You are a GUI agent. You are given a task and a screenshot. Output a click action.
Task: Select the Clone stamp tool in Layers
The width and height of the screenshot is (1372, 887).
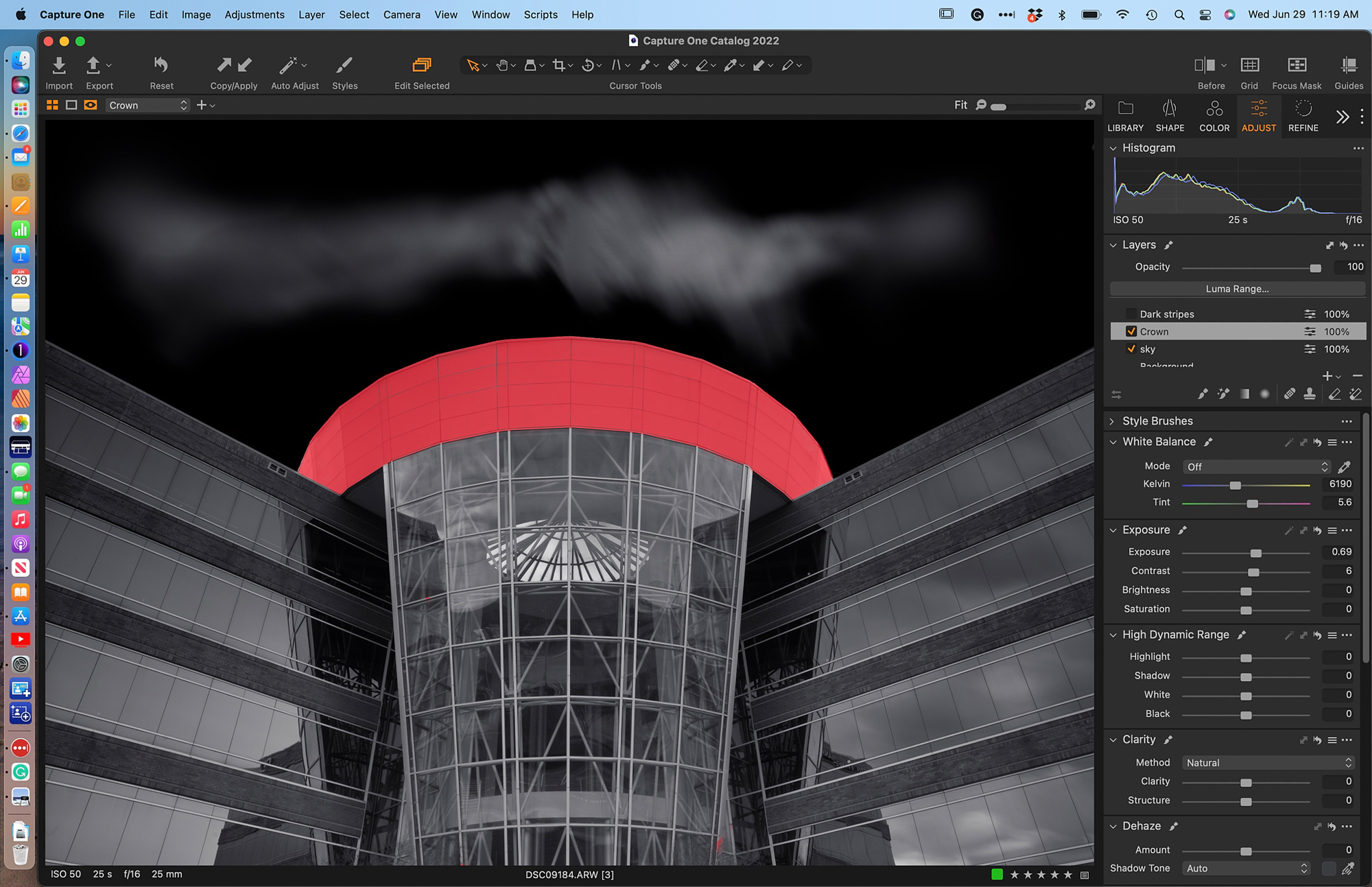coord(1310,394)
